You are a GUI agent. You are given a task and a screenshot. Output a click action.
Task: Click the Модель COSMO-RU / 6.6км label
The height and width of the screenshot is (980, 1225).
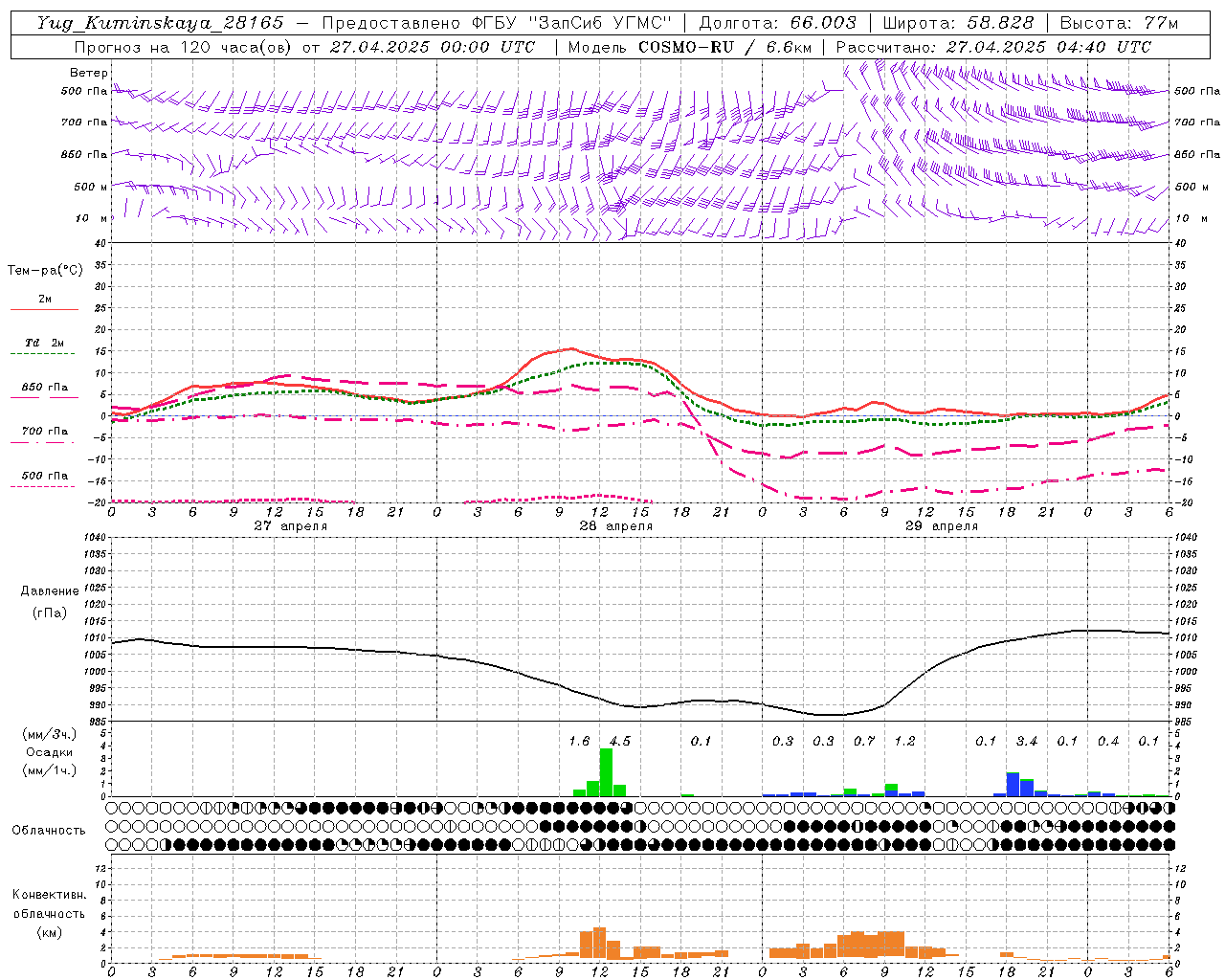[x=690, y=47]
